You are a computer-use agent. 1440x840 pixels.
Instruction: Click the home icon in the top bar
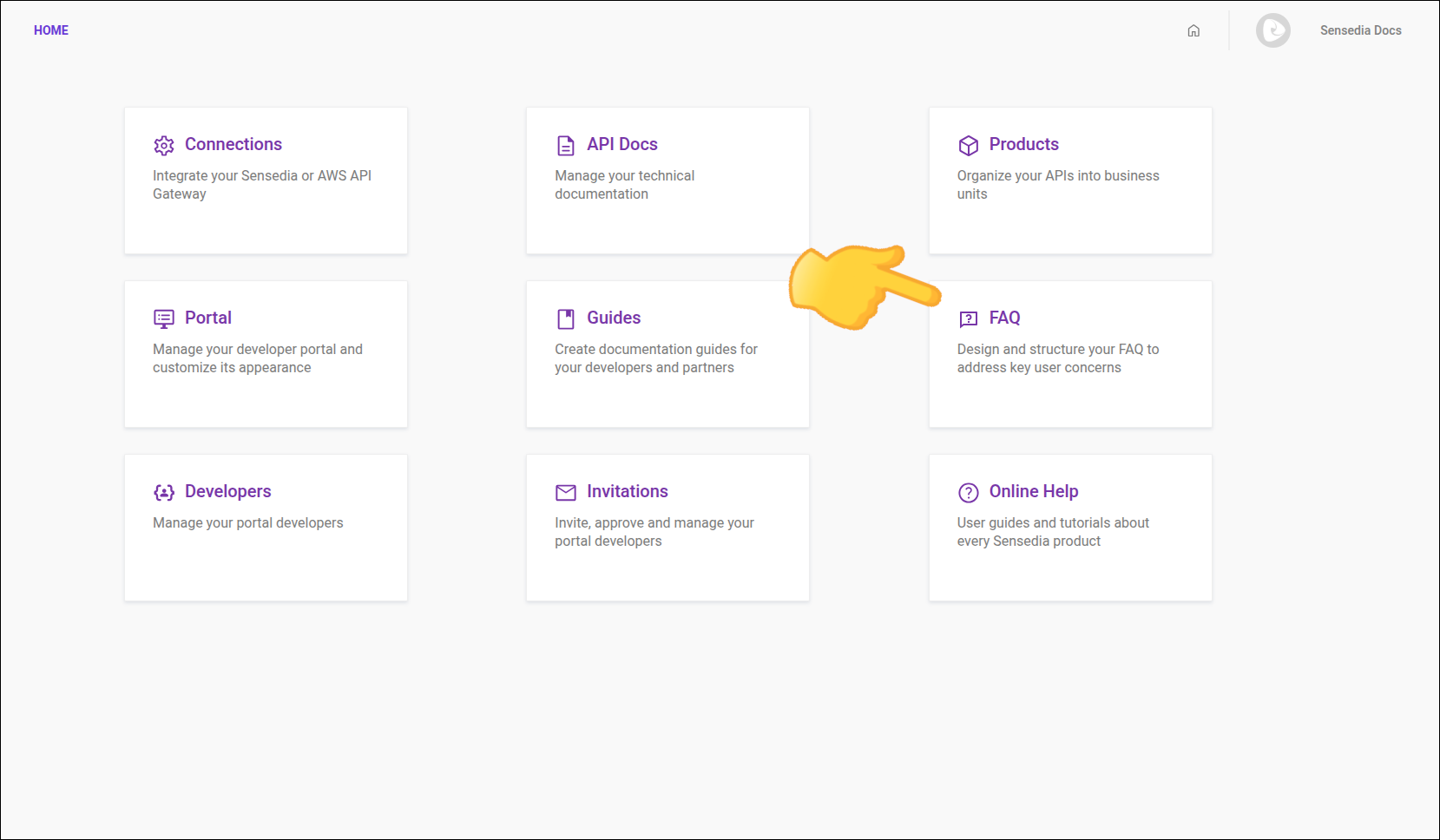point(1193,30)
